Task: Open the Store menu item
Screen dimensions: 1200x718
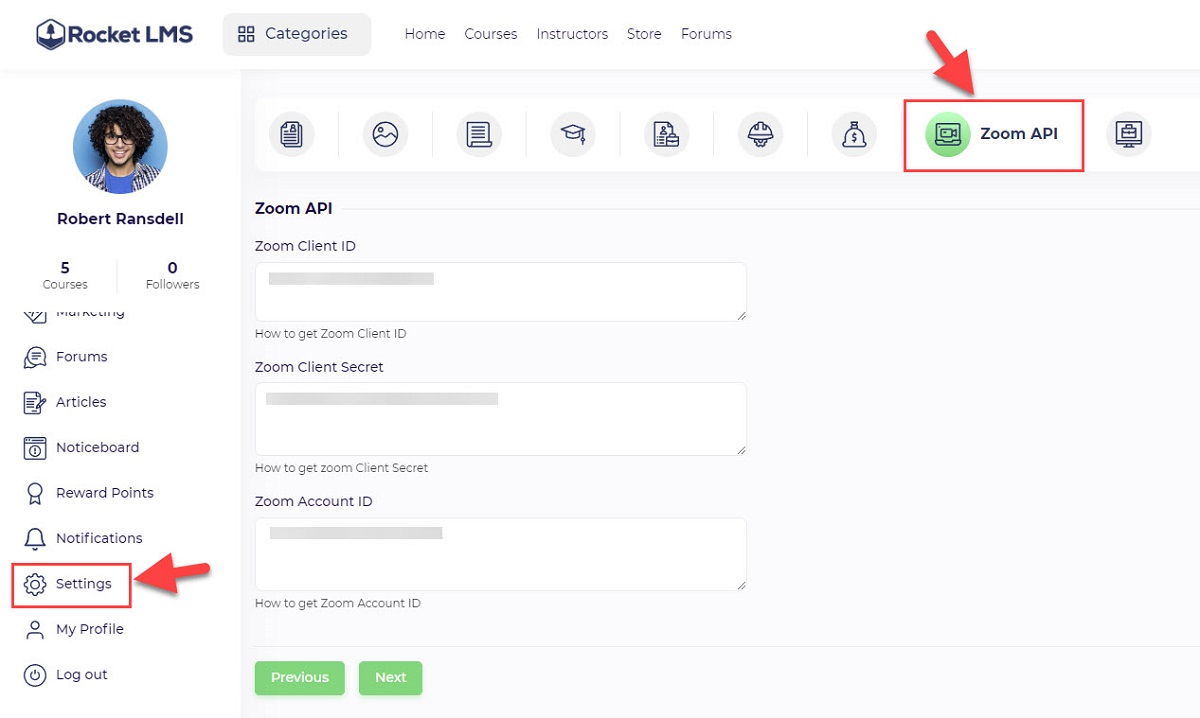Action: [644, 34]
